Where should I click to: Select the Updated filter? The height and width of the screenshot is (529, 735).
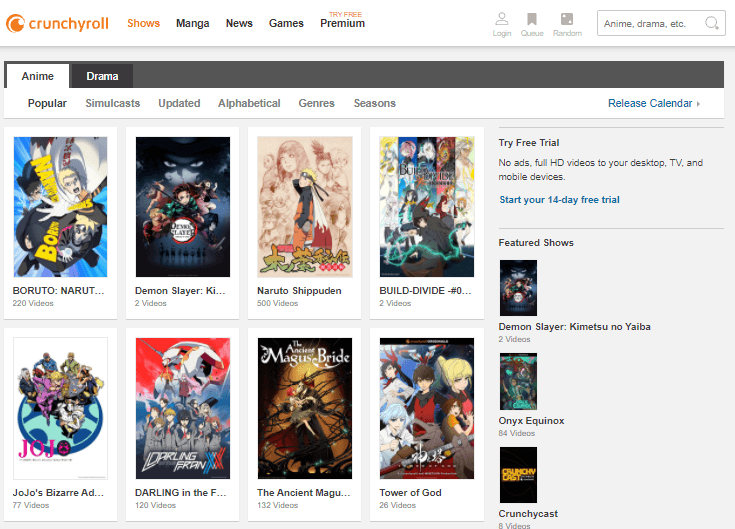click(179, 103)
